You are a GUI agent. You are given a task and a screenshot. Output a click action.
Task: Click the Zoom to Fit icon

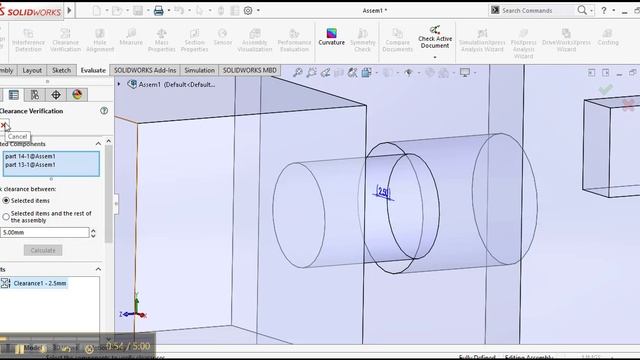[298, 73]
